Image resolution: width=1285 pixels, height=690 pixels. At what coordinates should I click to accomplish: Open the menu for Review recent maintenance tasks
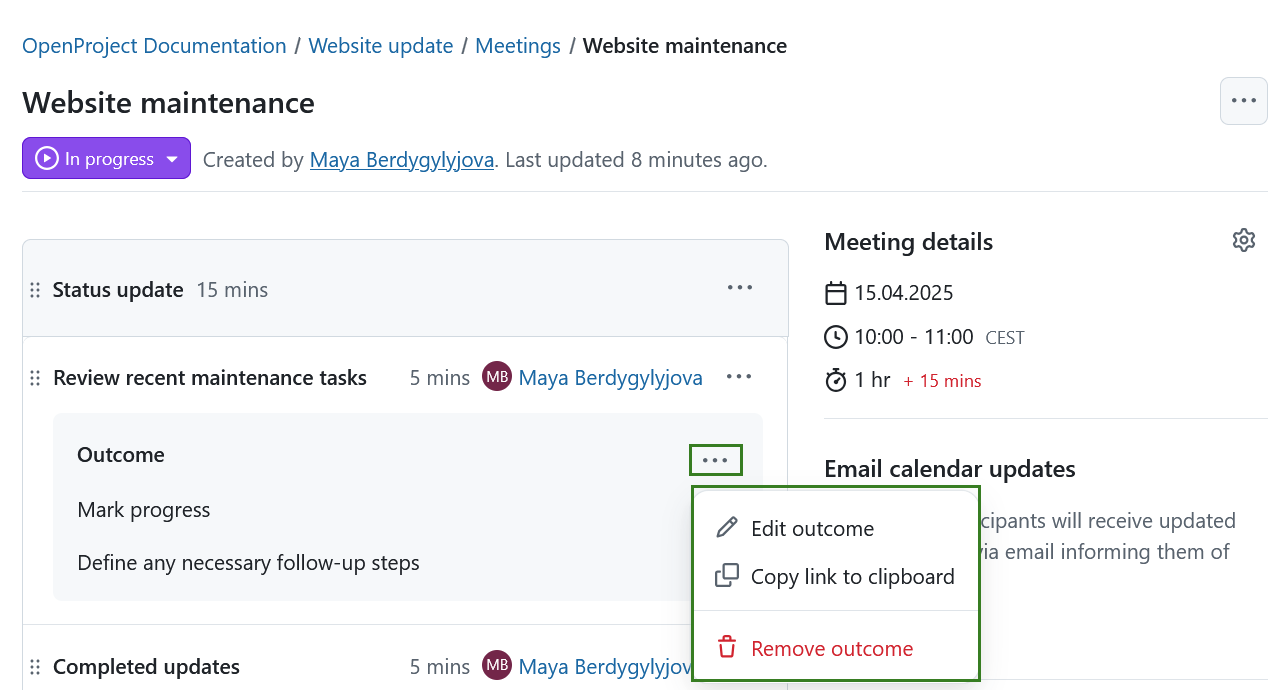[x=740, y=377]
